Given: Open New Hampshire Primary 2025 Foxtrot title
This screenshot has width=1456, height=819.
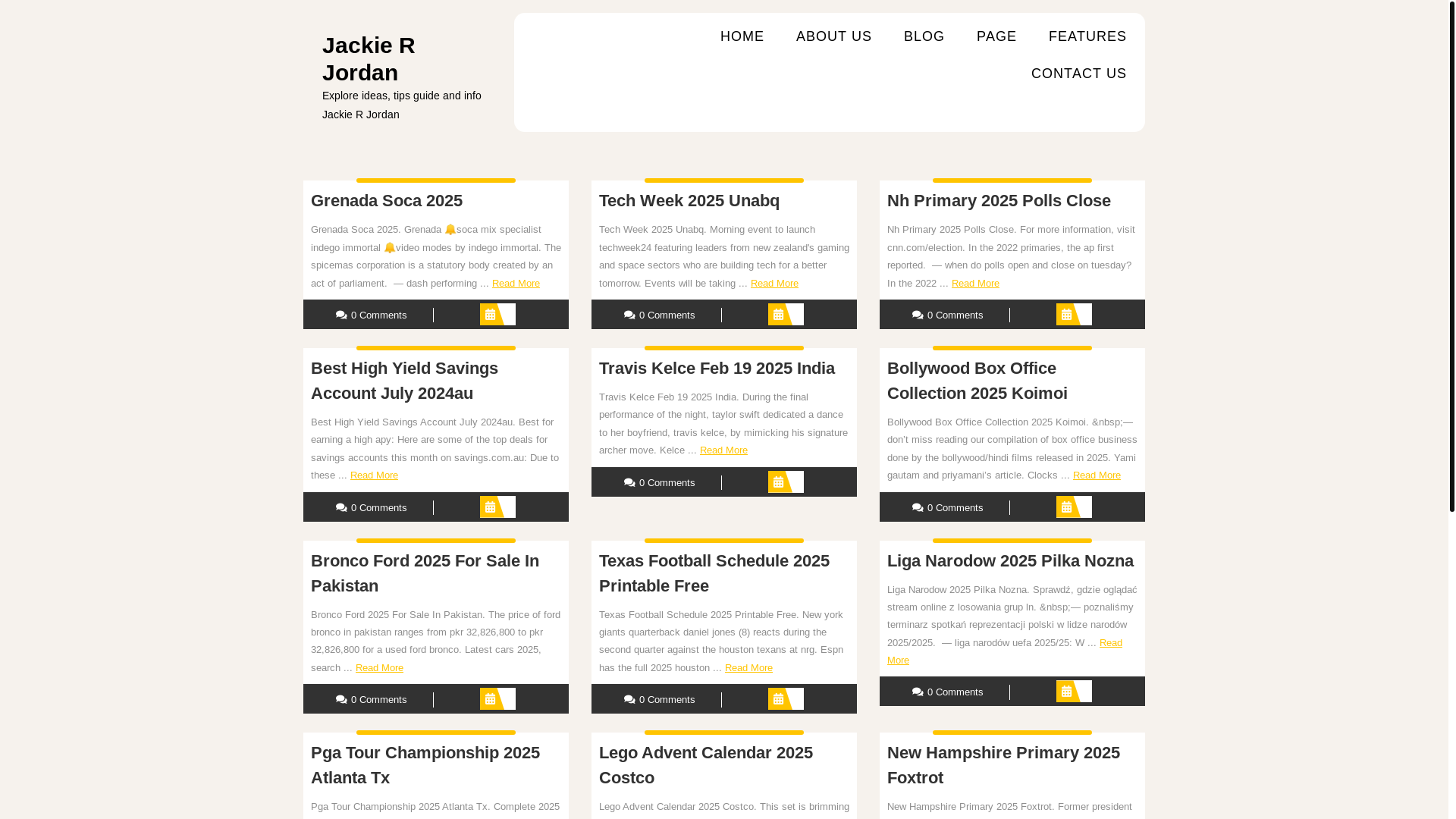Looking at the screenshot, I should tap(1003, 765).
